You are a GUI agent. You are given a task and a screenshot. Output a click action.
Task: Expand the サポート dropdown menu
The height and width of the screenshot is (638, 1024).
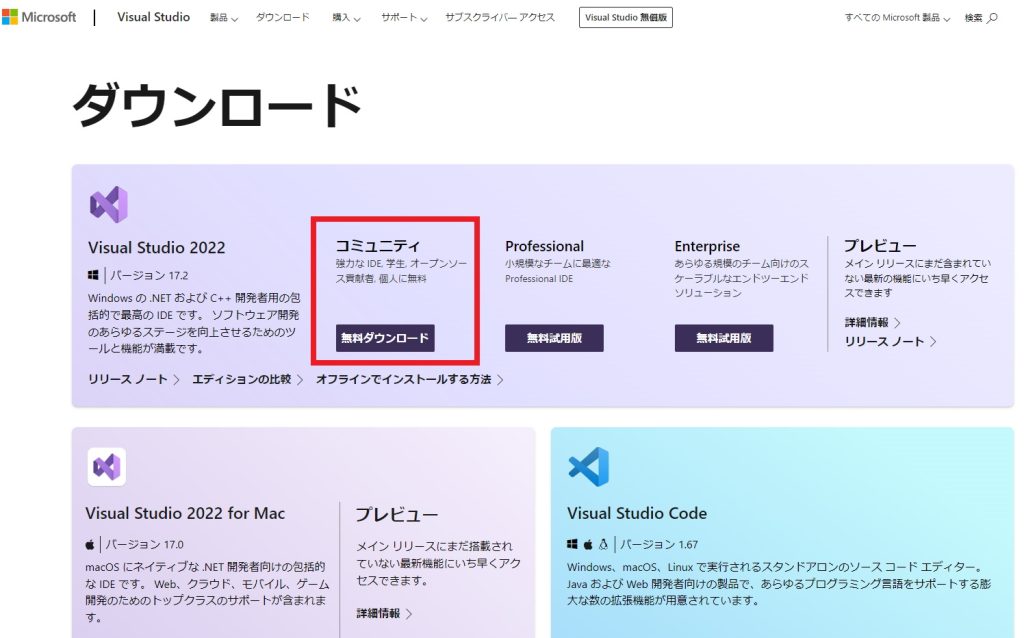pyautogui.click(x=404, y=18)
